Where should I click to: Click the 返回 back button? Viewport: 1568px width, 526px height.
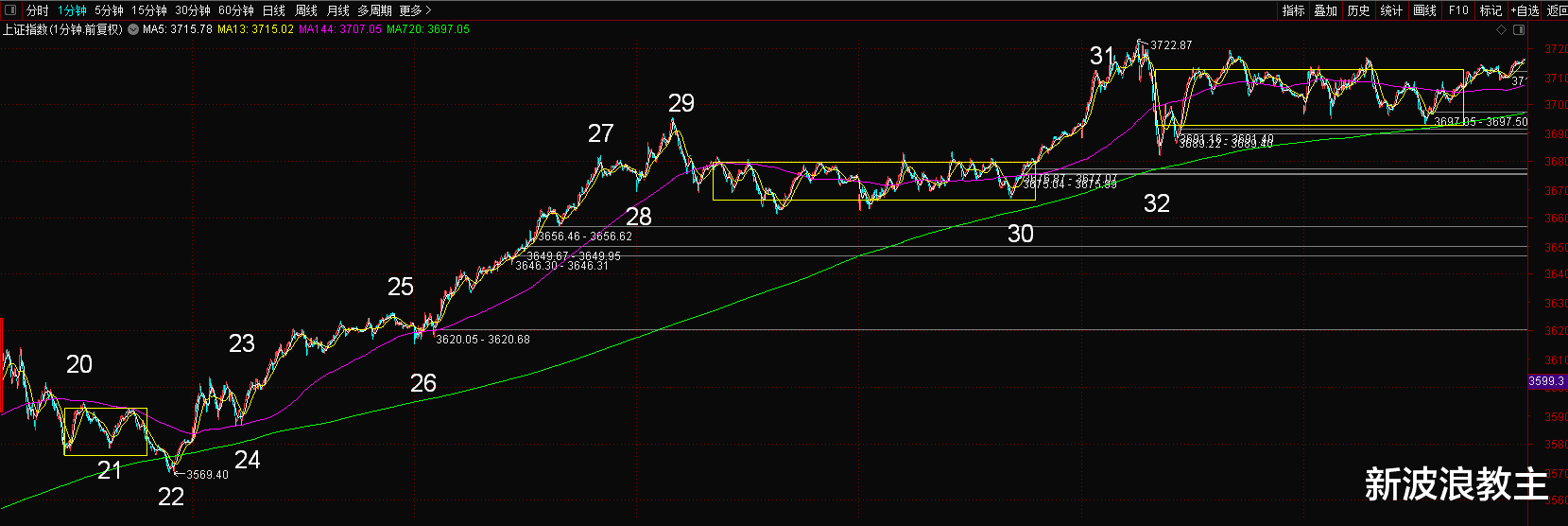[1557, 10]
